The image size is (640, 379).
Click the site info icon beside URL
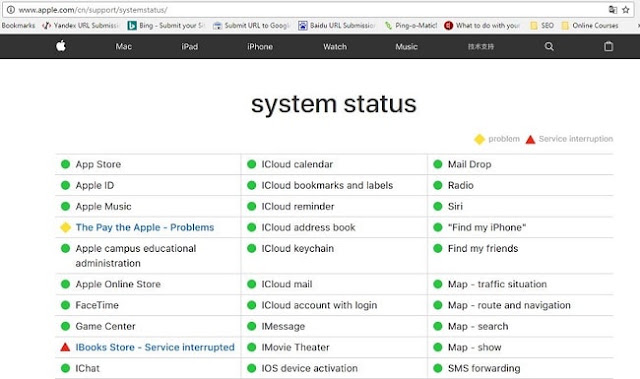(x=11, y=10)
